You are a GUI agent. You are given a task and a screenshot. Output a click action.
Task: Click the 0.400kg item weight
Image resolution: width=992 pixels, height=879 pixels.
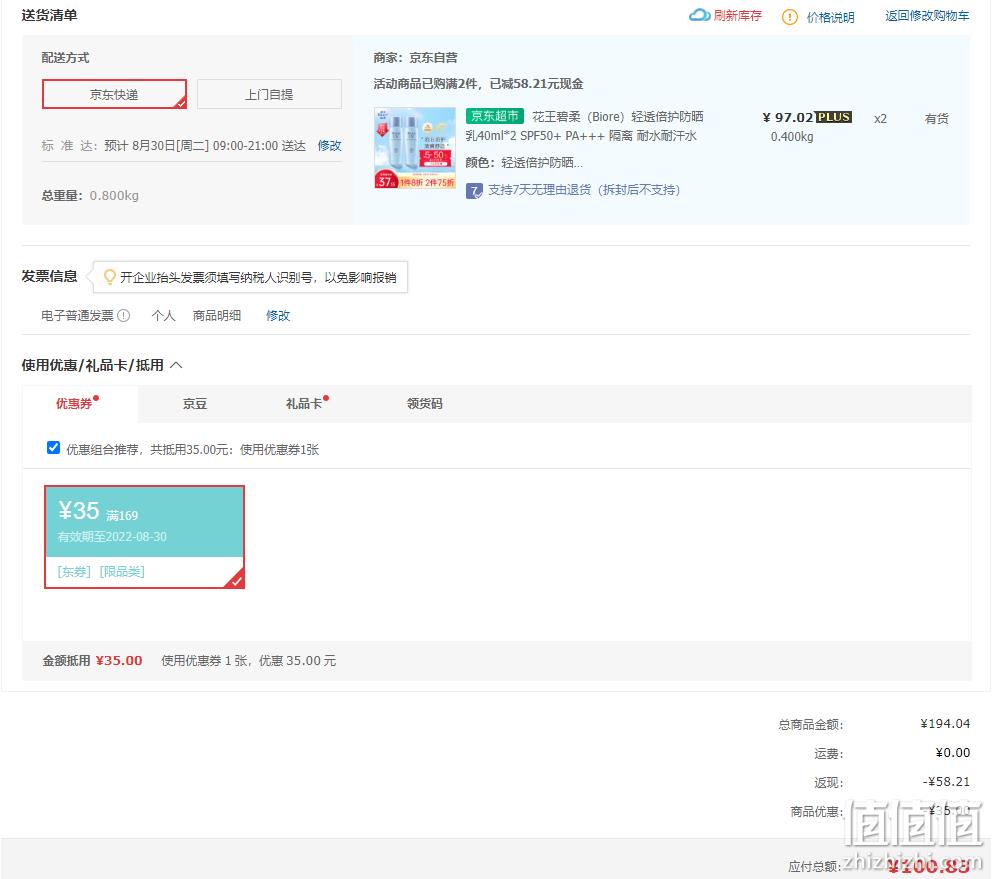tap(791, 136)
